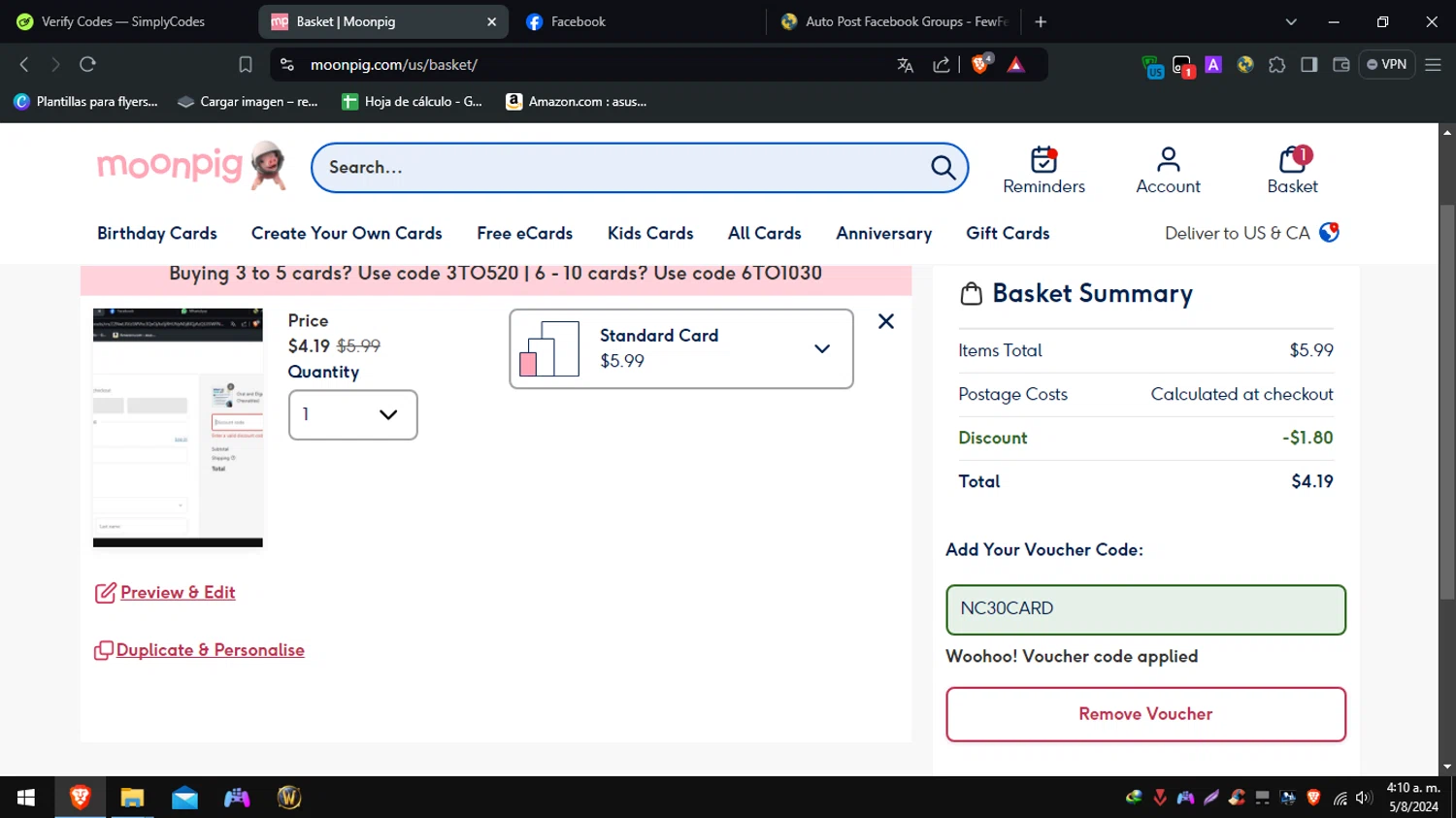Open Brave main hamburger menu
The image size is (1456, 818).
click(x=1433, y=65)
